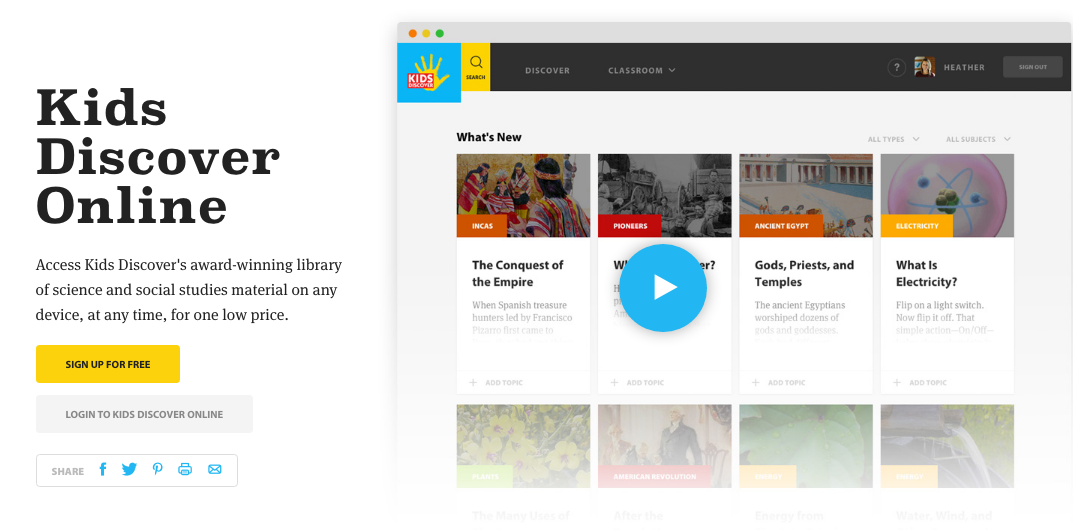Play the video with blue play button

[662, 287]
